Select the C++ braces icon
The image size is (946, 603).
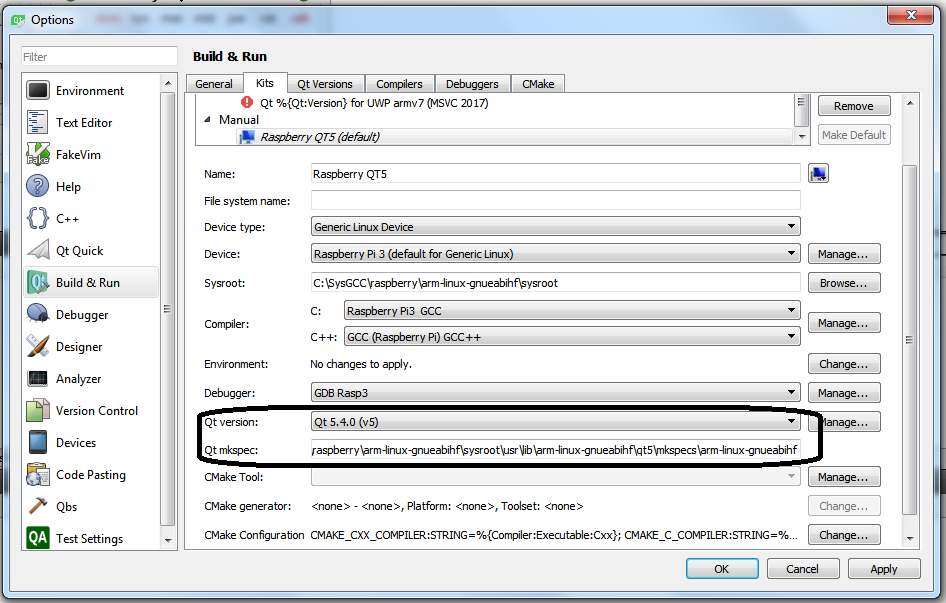coord(37,219)
